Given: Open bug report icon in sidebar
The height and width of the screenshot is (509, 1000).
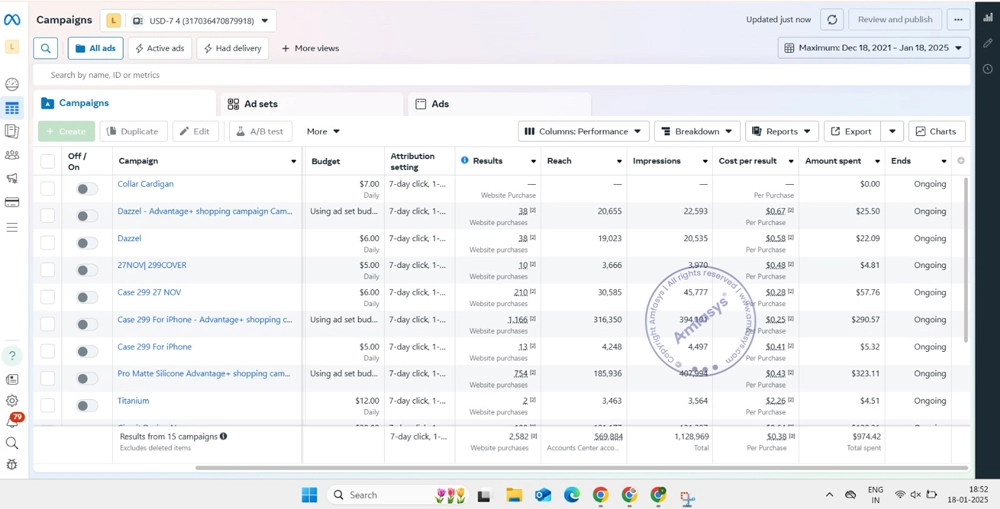Looking at the screenshot, I should click(11, 464).
